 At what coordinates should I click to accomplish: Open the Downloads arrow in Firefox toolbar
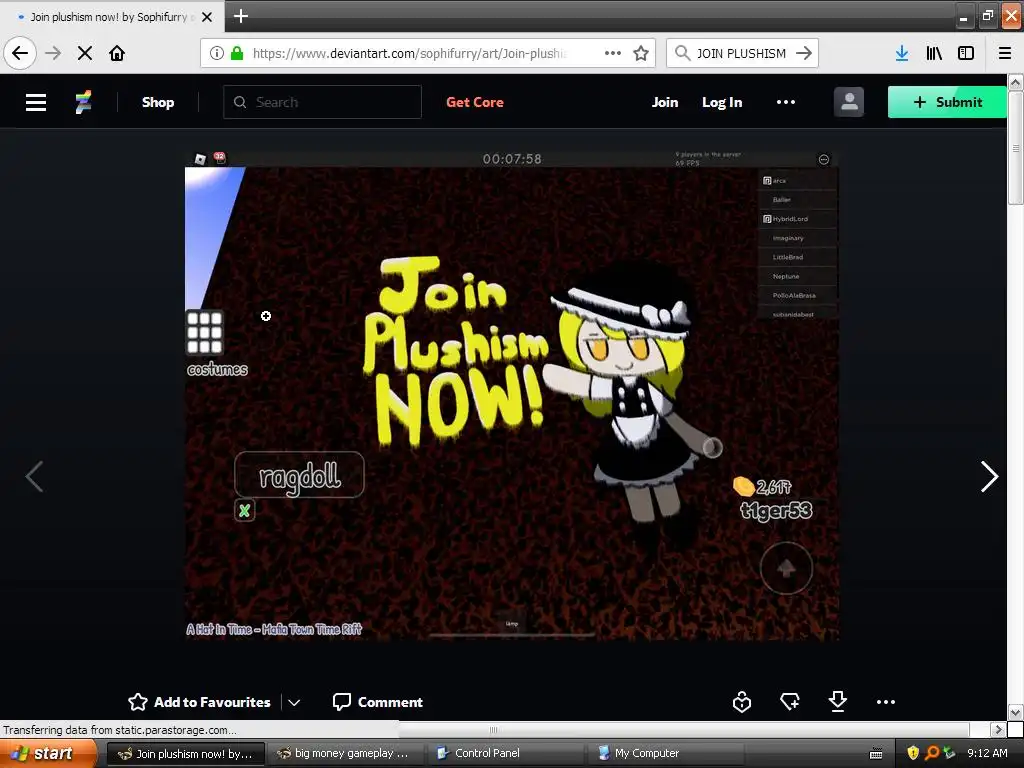coord(901,53)
